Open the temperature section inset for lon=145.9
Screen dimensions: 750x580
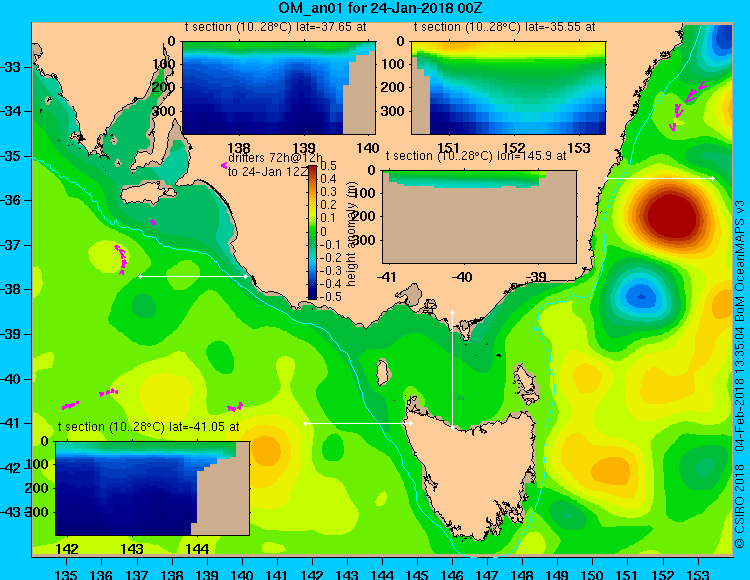(479, 217)
